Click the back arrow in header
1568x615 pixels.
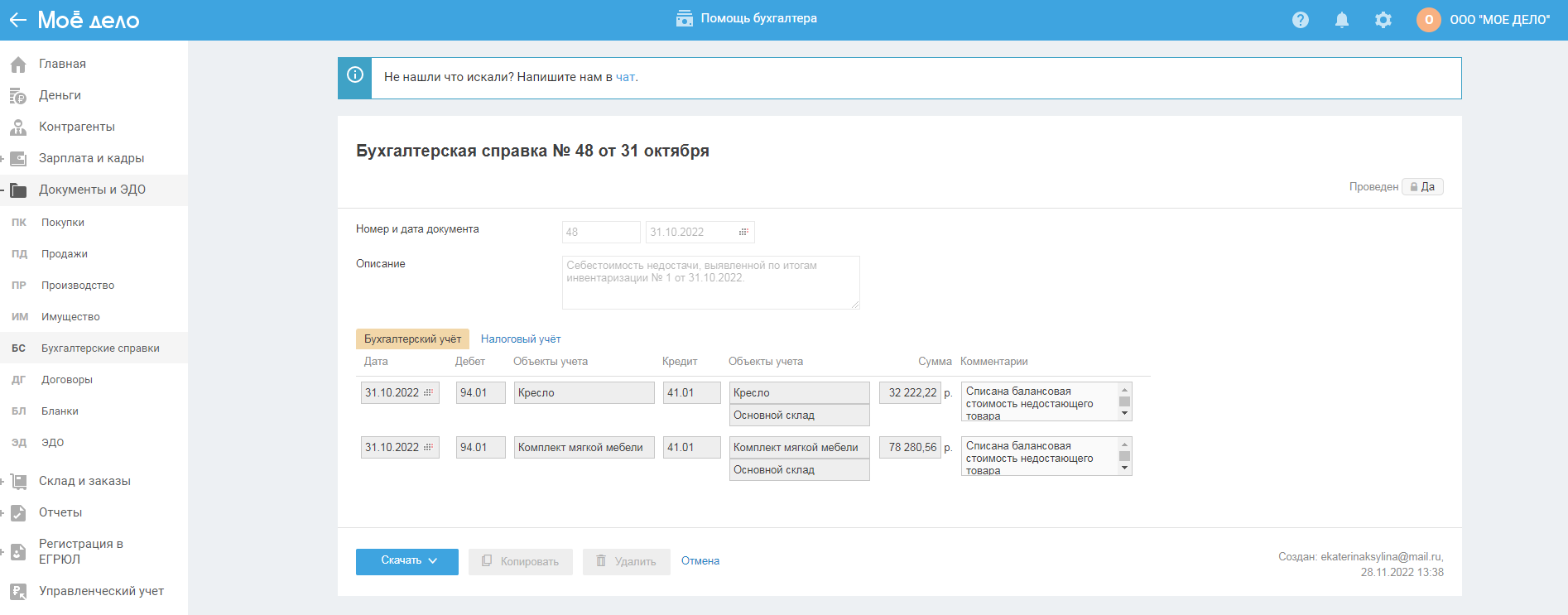(17, 20)
